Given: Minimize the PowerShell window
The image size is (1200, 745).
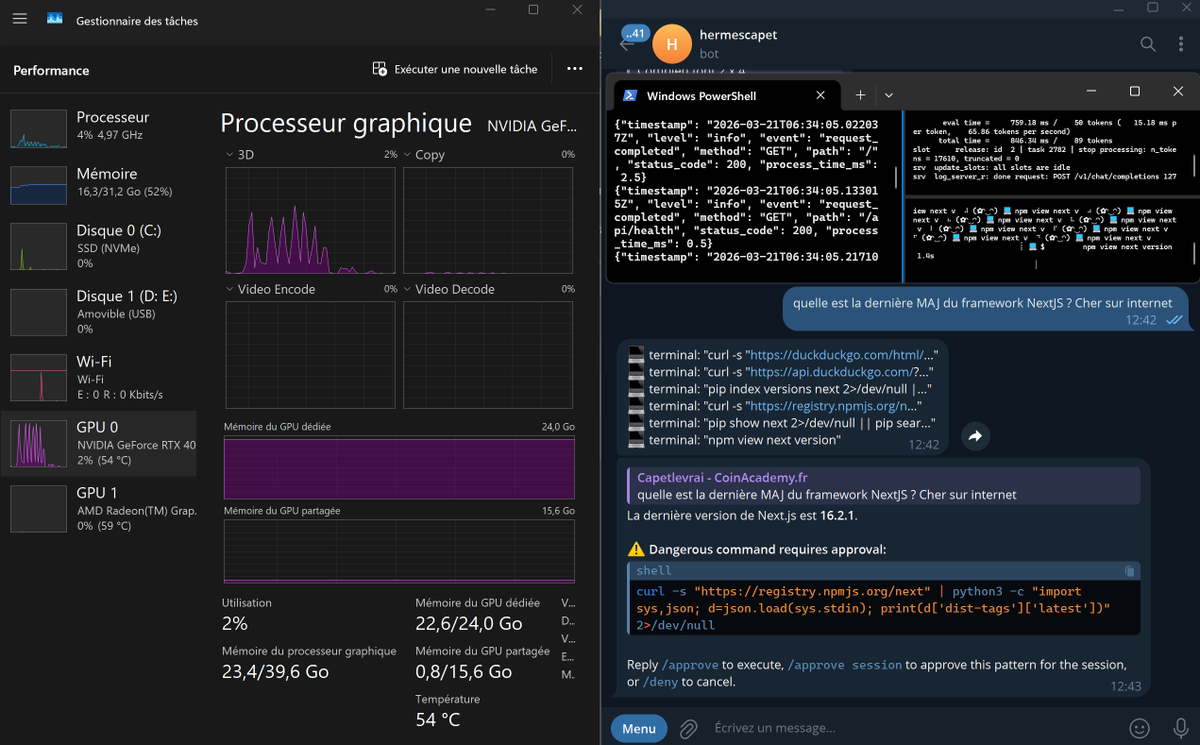Looking at the screenshot, I should pyautogui.click(x=1089, y=91).
